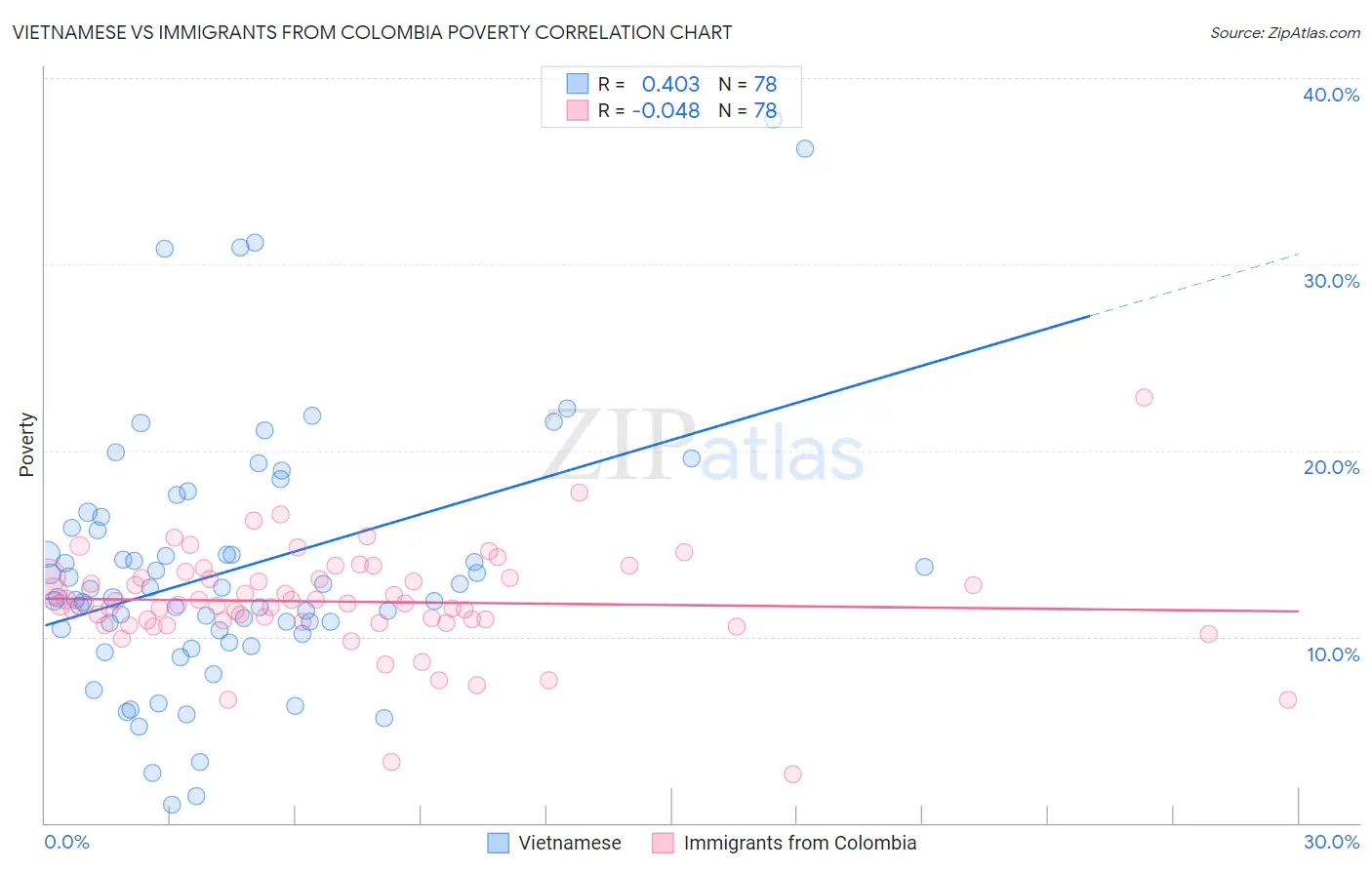The width and height of the screenshot is (1372, 870).
Task: Click the pink Immigrants from Colombia legend swatch
Action: [x=663, y=843]
